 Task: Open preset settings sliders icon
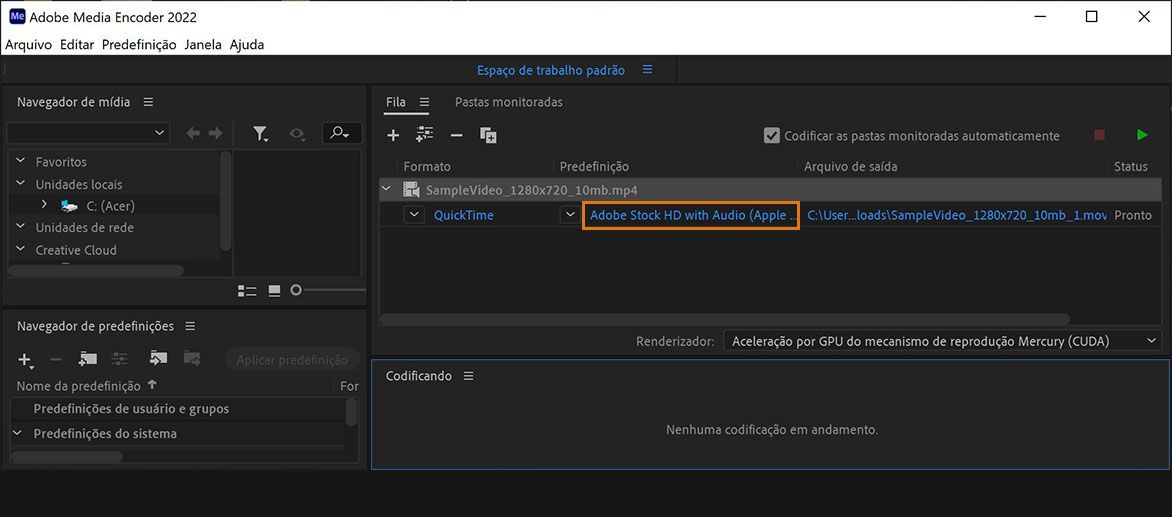pyautogui.click(x=120, y=359)
